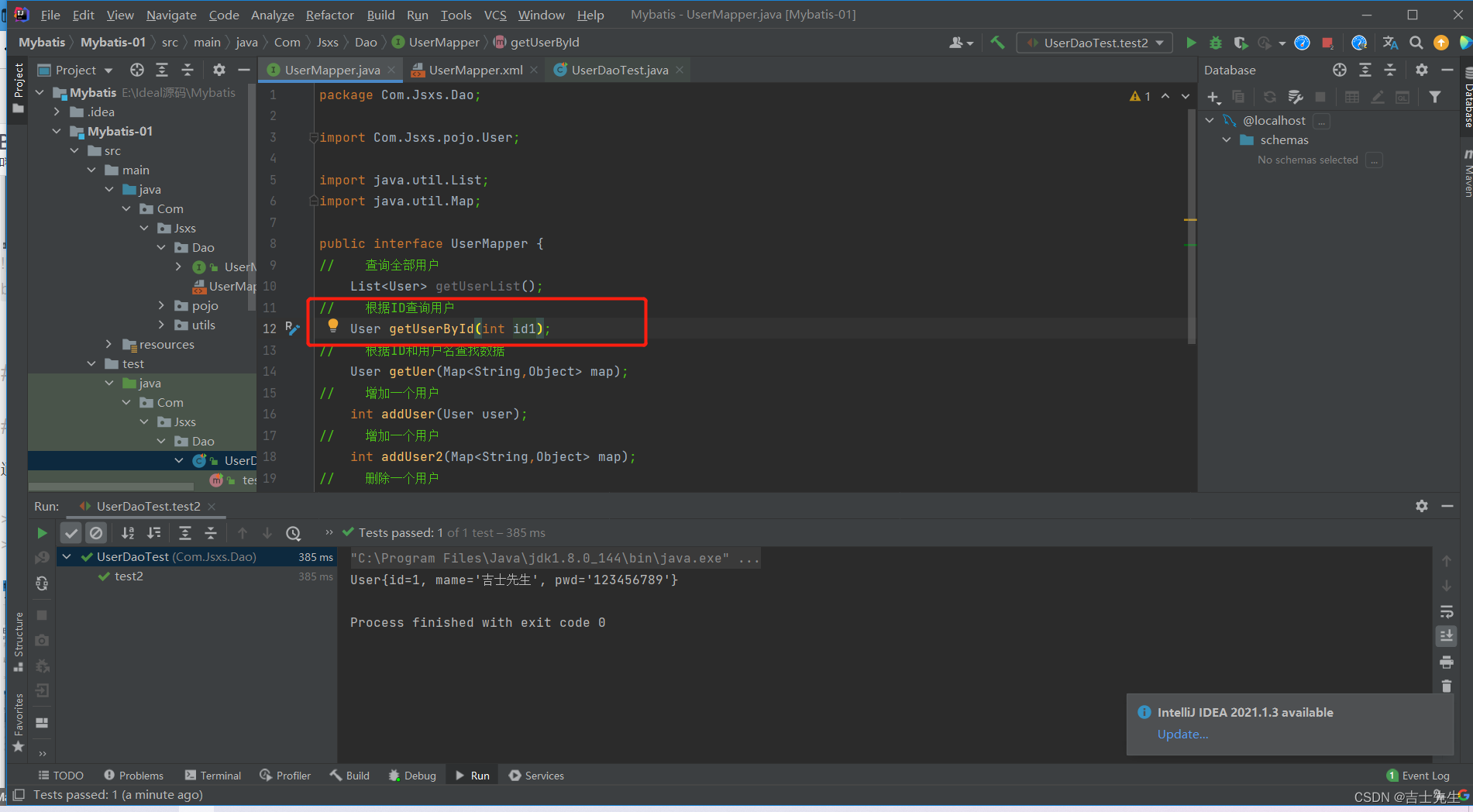Image resolution: width=1473 pixels, height=812 pixels.
Task: Open the Problems tool window
Action: (134, 776)
